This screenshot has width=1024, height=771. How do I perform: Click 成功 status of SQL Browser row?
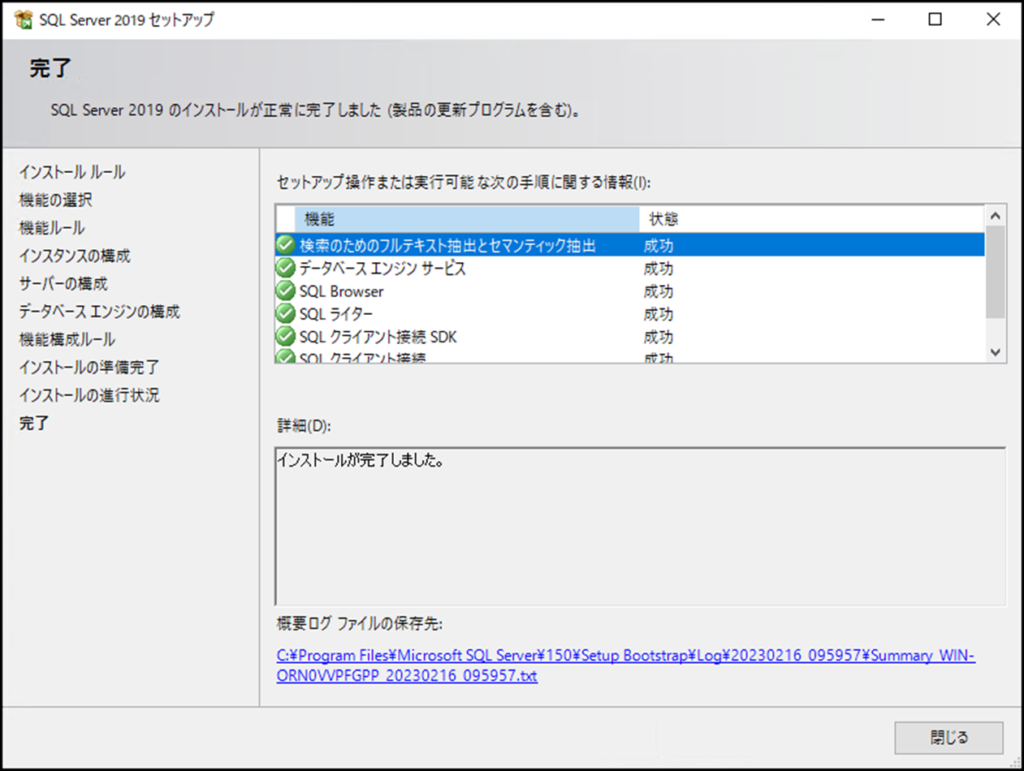658,291
